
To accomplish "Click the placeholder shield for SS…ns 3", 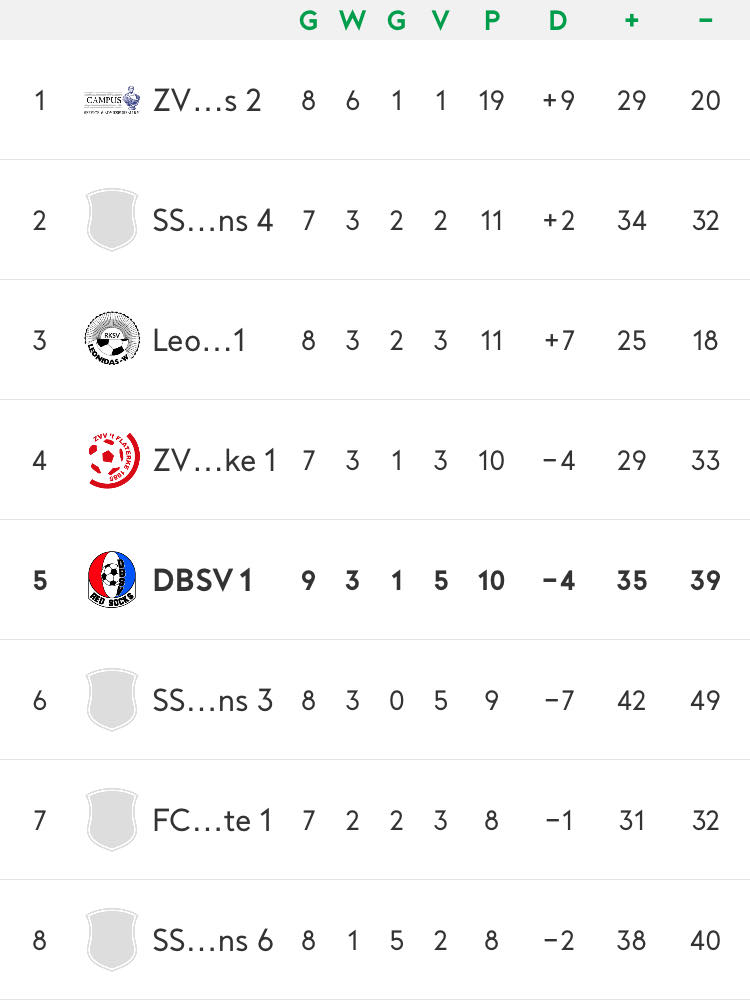I will [x=112, y=700].
